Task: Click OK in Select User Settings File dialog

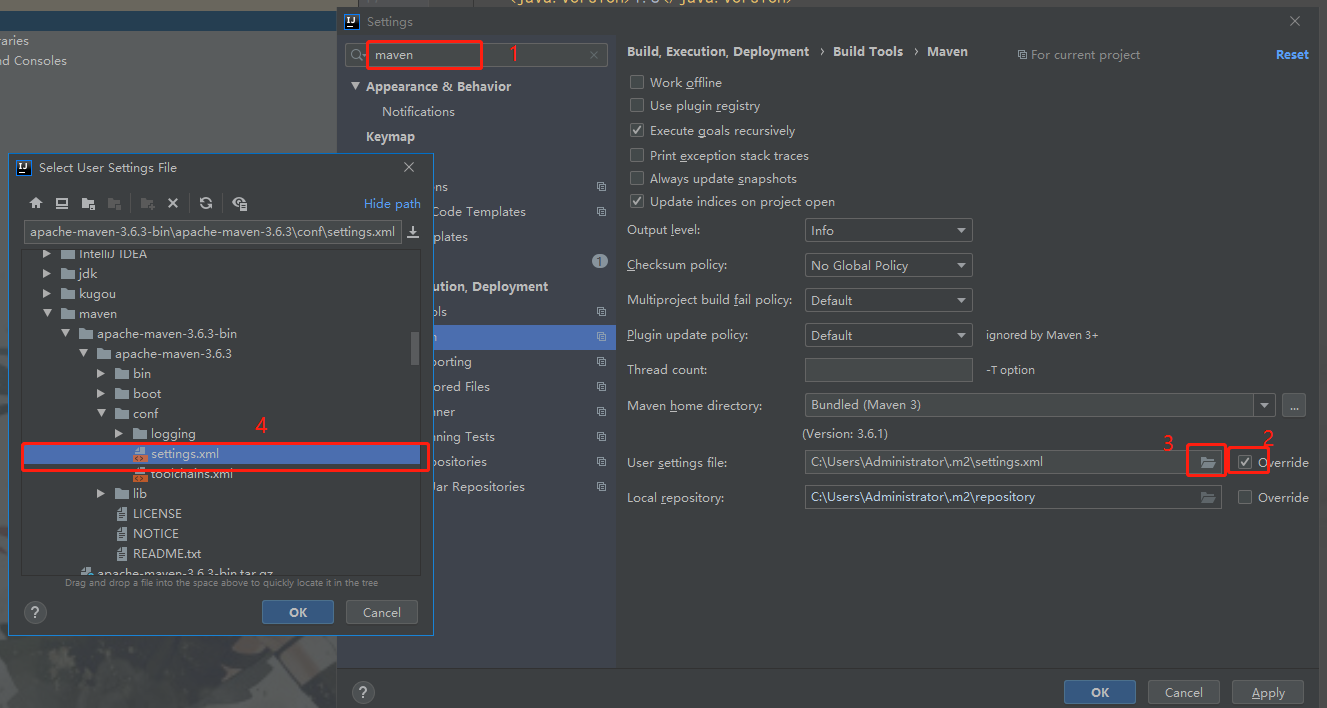Action: pos(298,612)
